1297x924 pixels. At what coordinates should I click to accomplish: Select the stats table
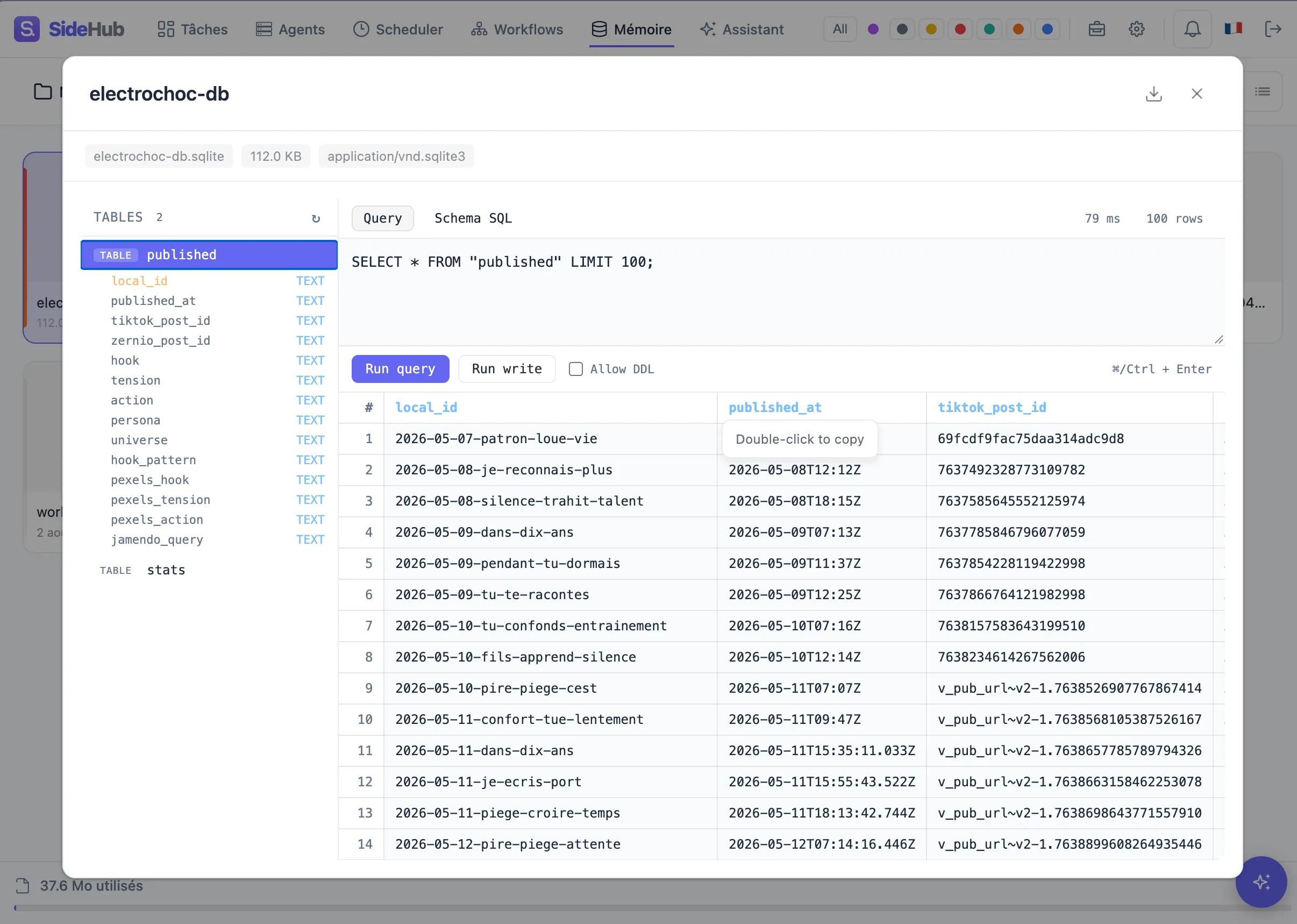(209, 570)
